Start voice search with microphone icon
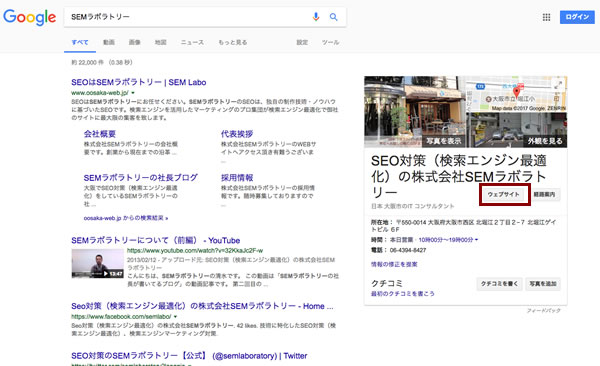This screenshot has width=600, height=366. click(316, 17)
